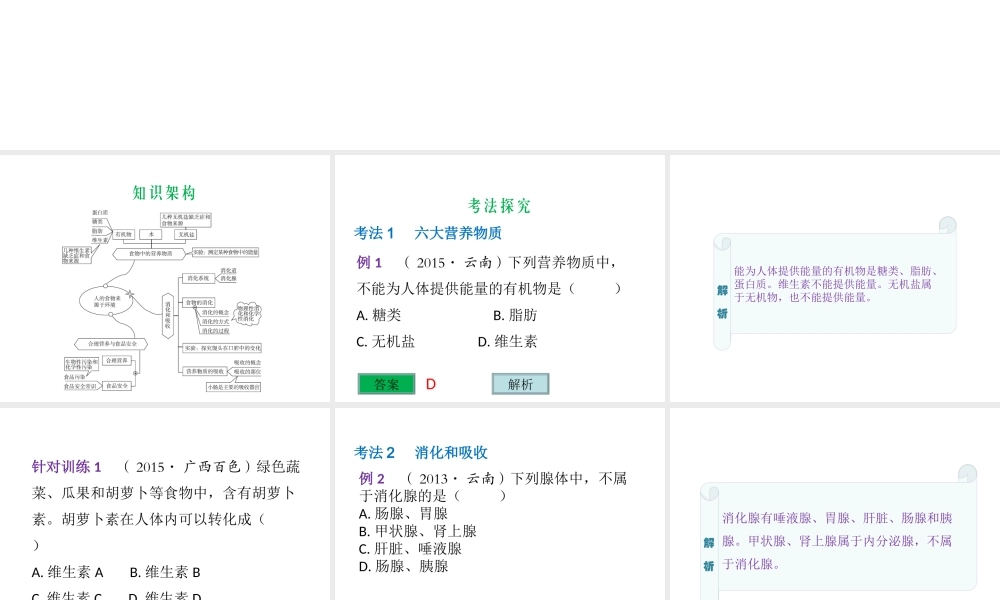This screenshot has width=1000, height=600.
Task: Choose option B. 脂肪
Action: tap(515, 315)
